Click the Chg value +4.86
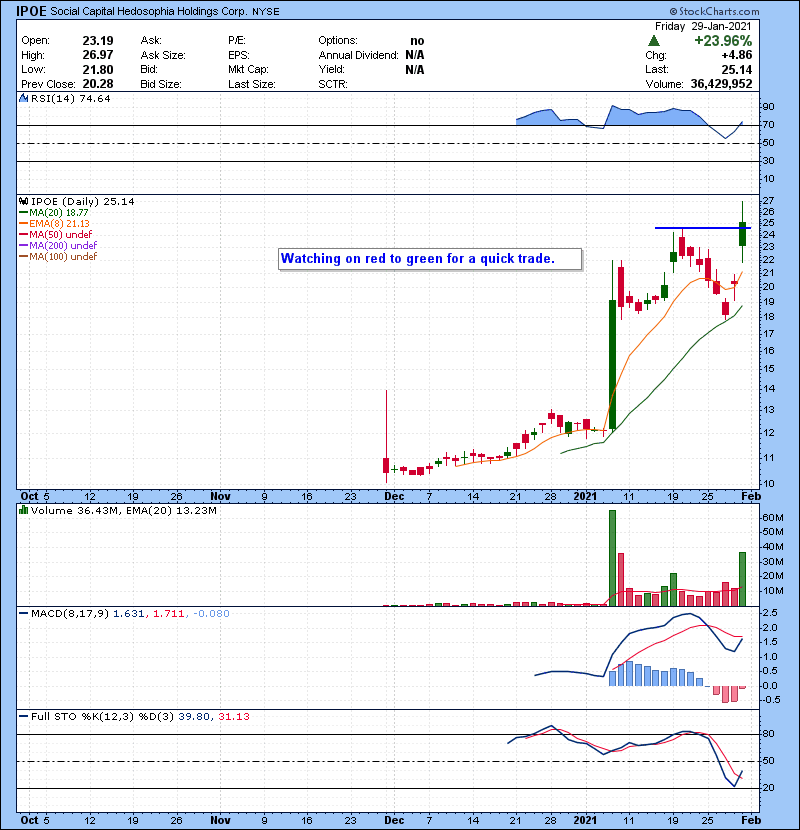 pos(736,55)
